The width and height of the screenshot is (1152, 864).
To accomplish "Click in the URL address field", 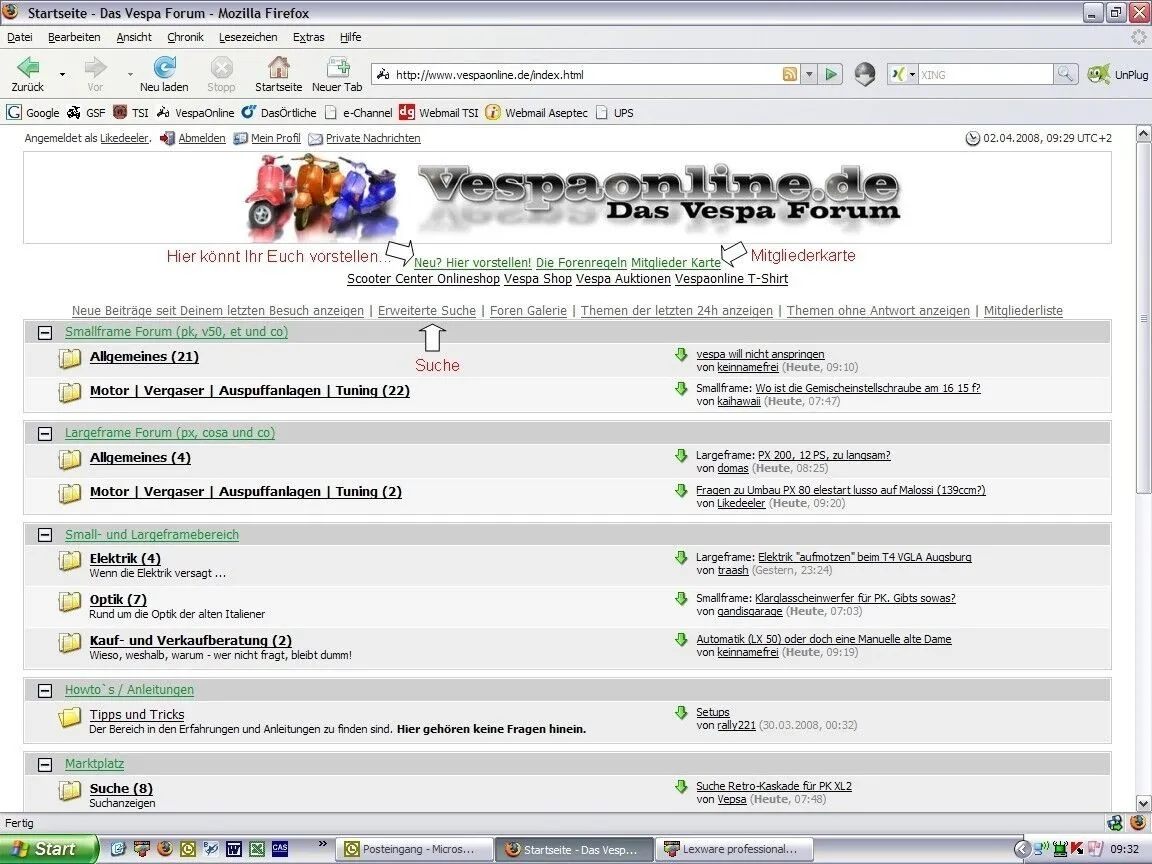I will point(580,75).
